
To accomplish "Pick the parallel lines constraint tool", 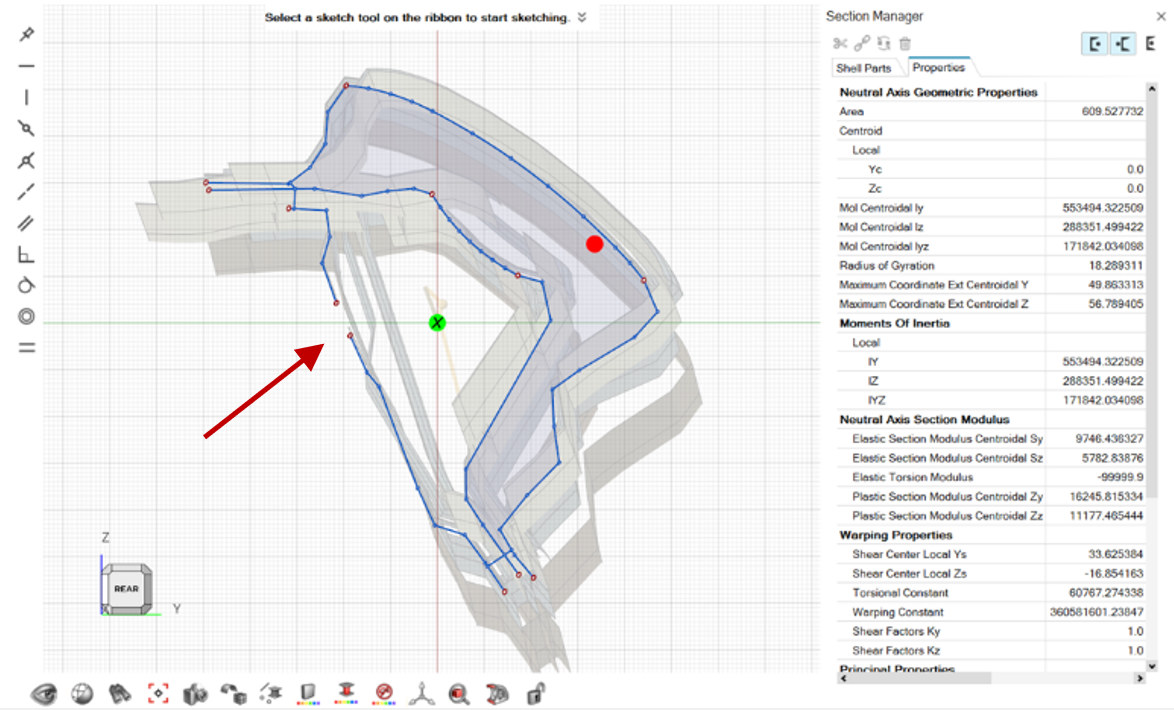I will 27,223.
